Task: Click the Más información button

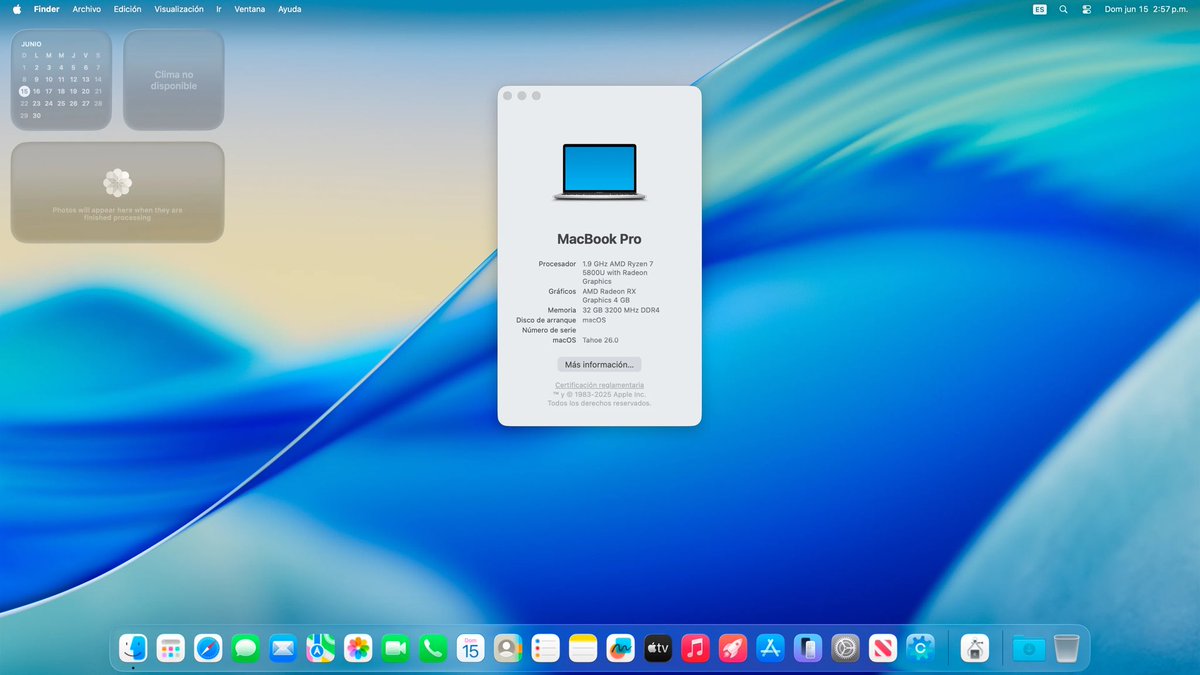Action: point(599,365)
